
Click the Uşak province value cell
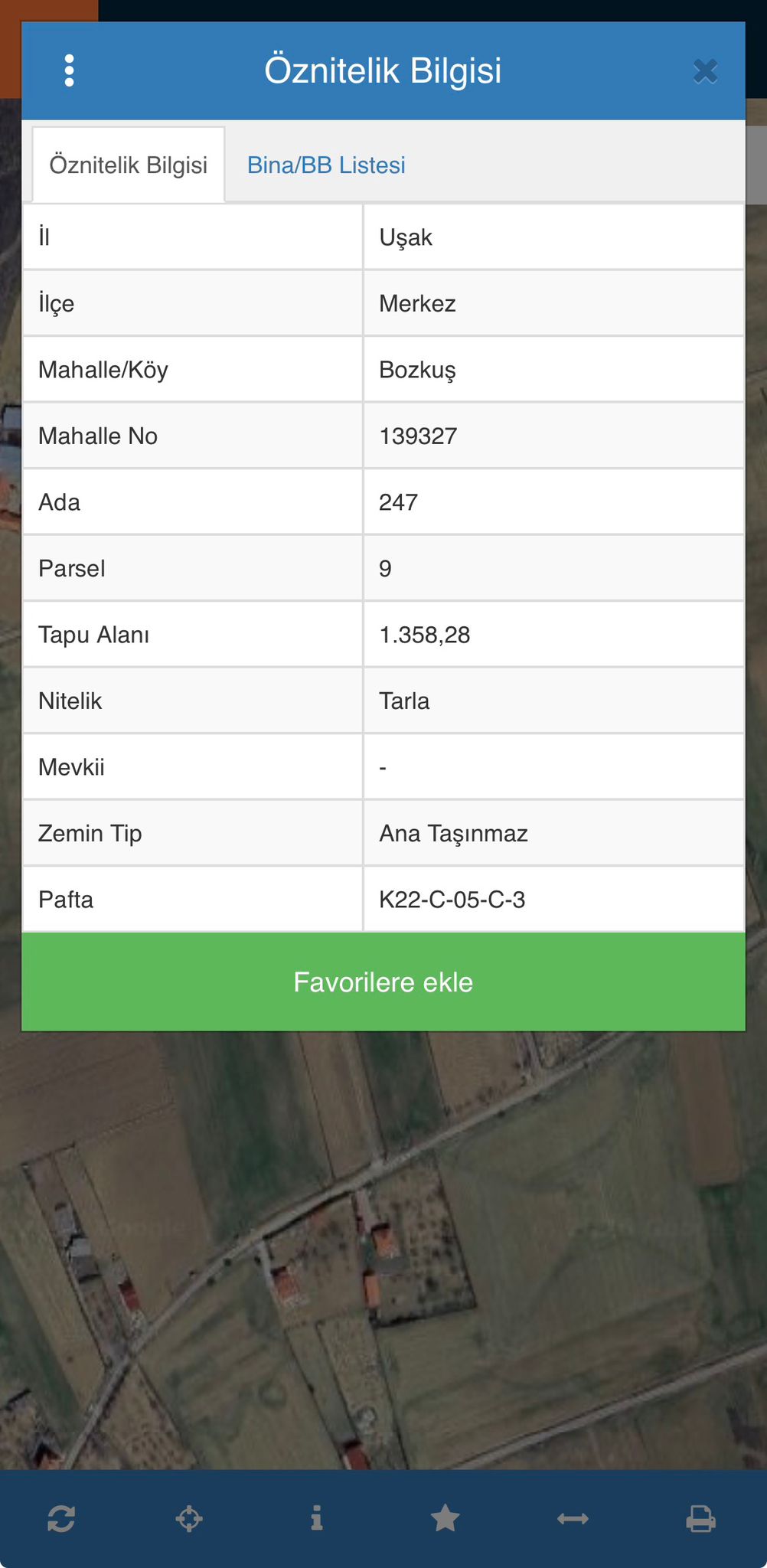[406, 237]
